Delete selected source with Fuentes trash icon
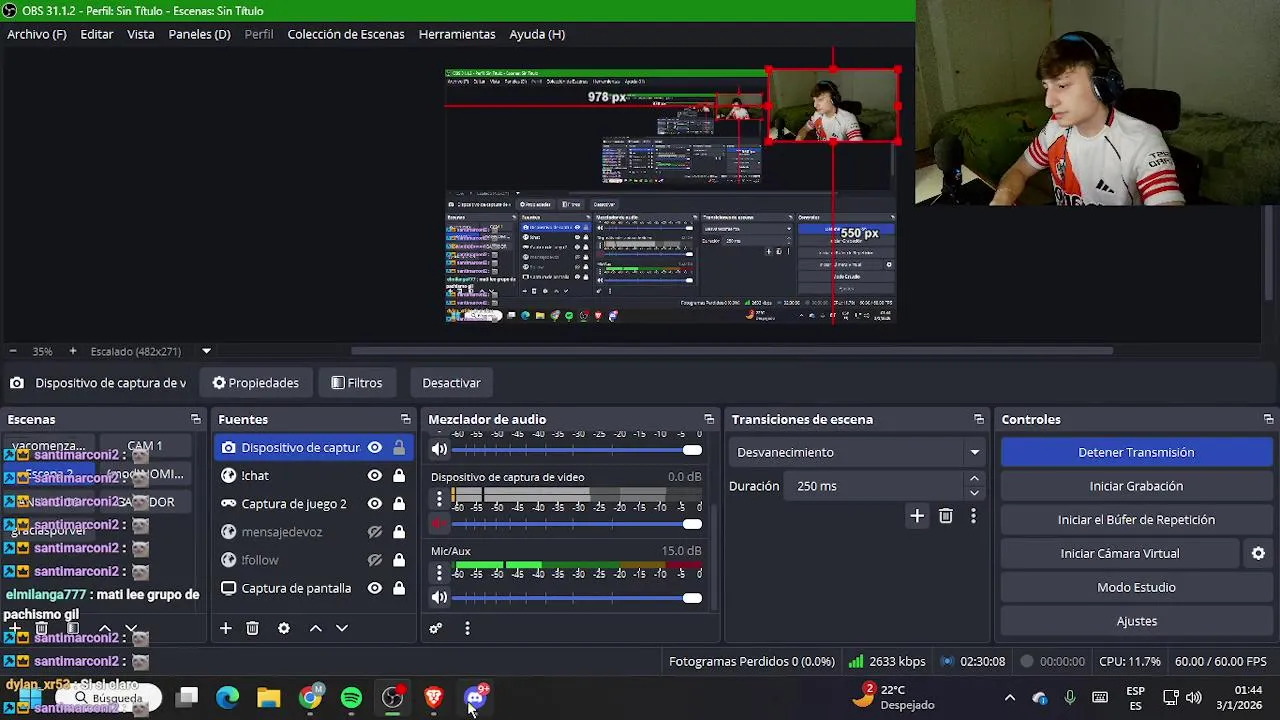Viewport: 1280px width, 720px height. [x=252, y=628]
